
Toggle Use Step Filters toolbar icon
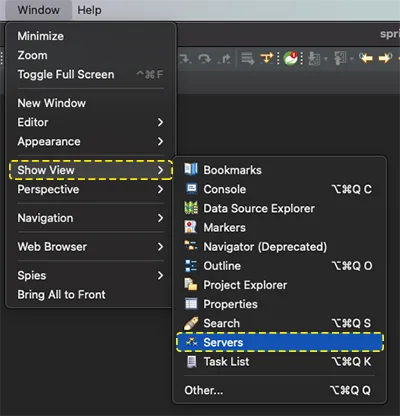point(267,58)
